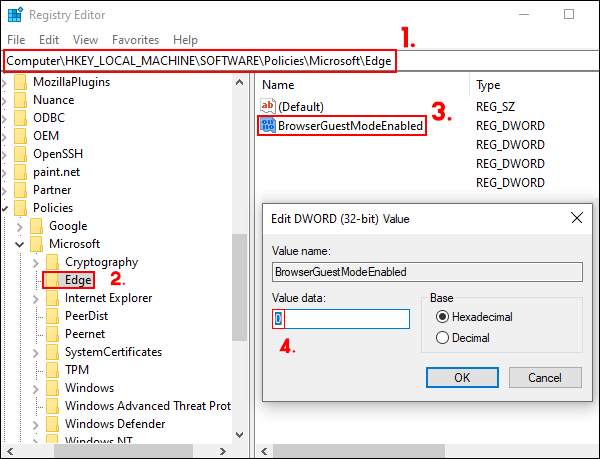Open the Favorites menu
The width and height of the screenshot is (600, 459).
point(135,40)
